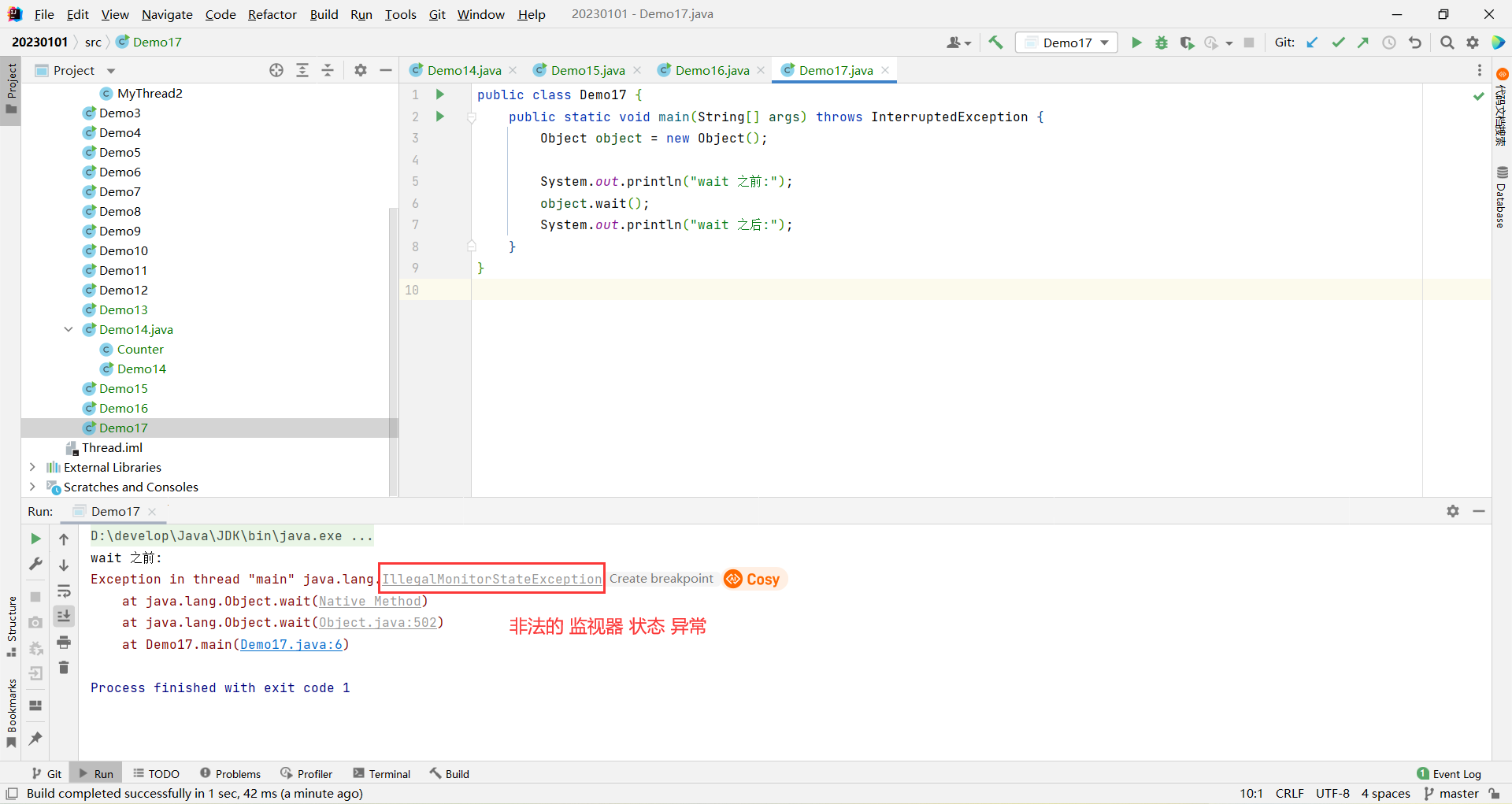Open IDE settings gear in top toolbar
The width and height of the screenshot is (1512, 804).
[1473, 43]
